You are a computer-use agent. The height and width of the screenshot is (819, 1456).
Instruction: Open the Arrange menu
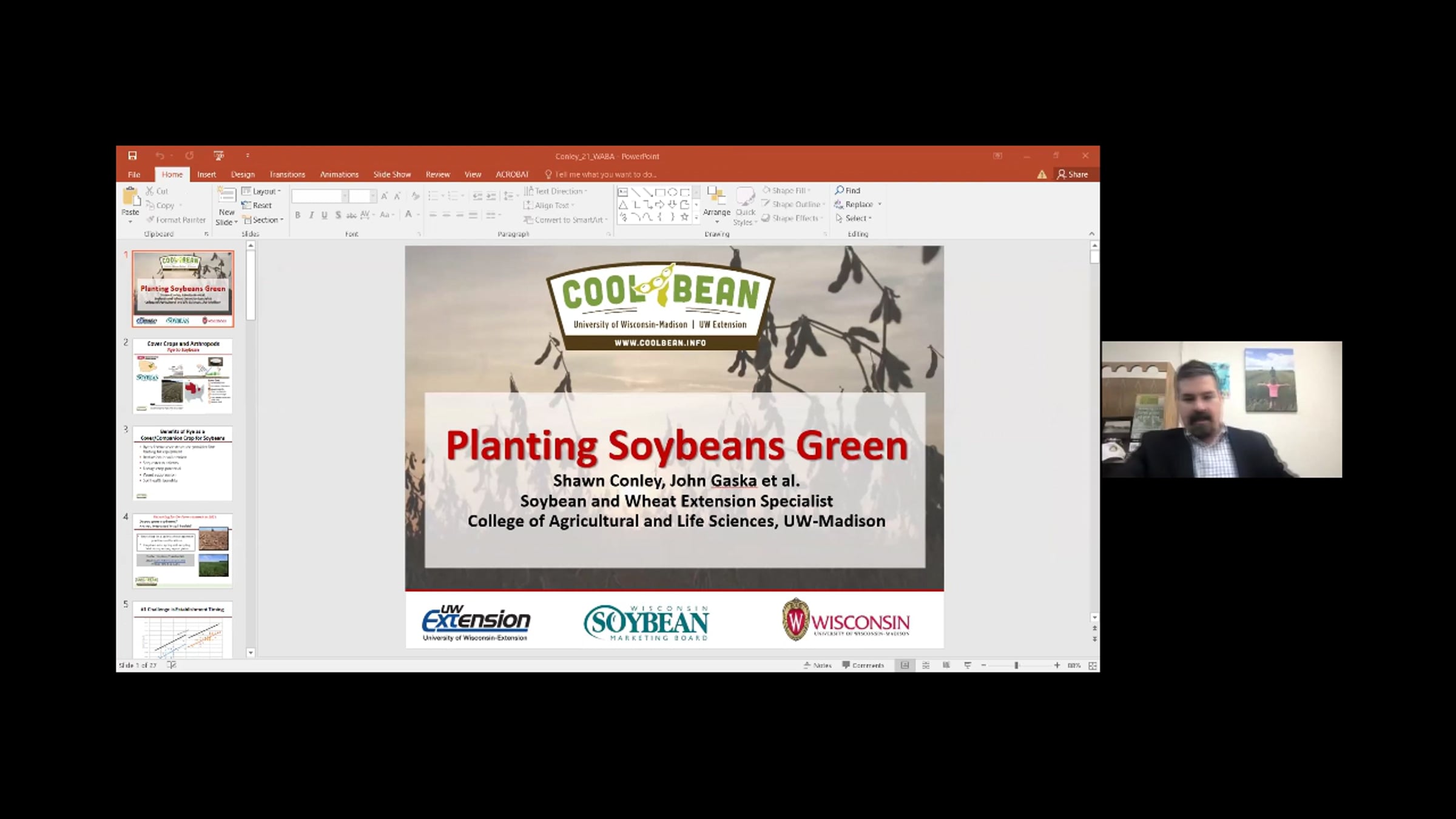pos(716,204)
